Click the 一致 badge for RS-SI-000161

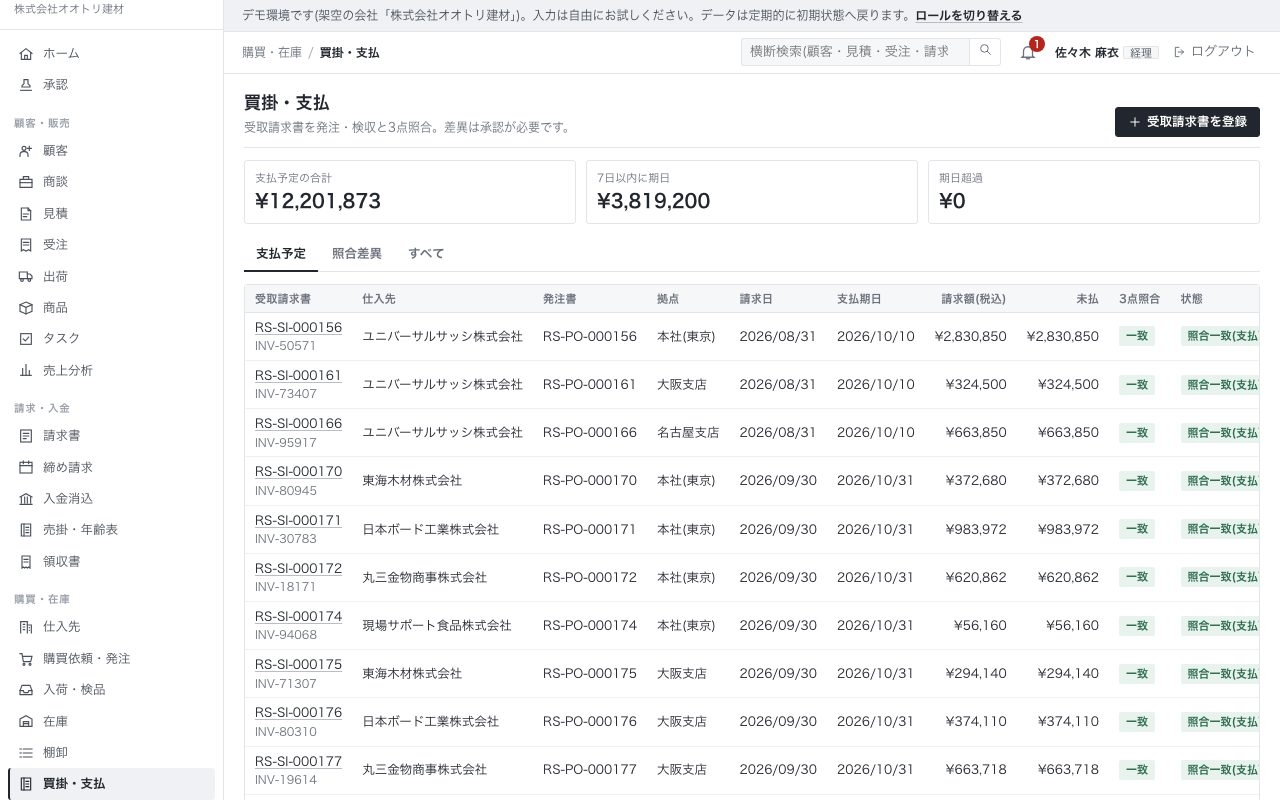click(x=1137, y=384)
